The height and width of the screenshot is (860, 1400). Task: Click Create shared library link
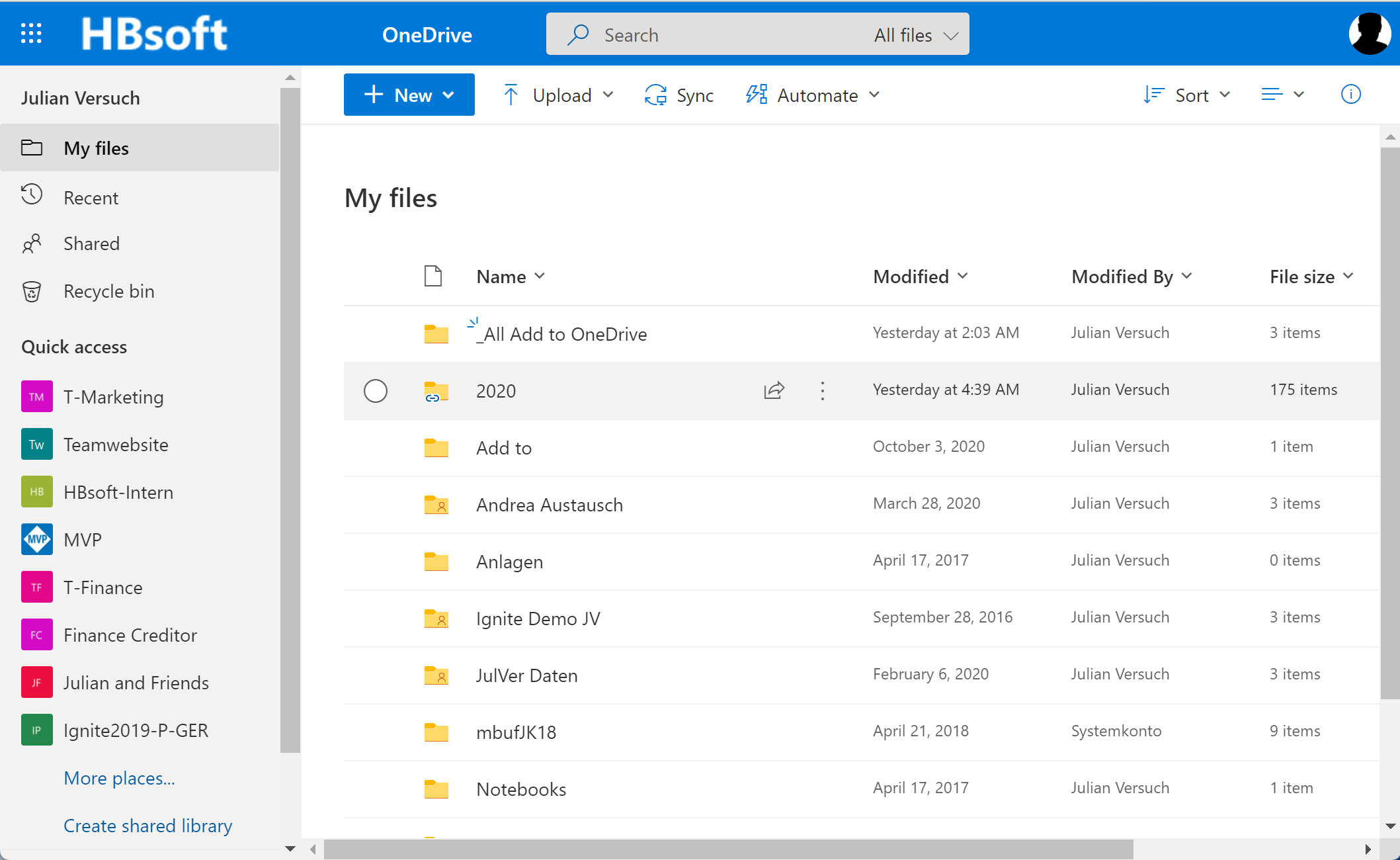147,826
